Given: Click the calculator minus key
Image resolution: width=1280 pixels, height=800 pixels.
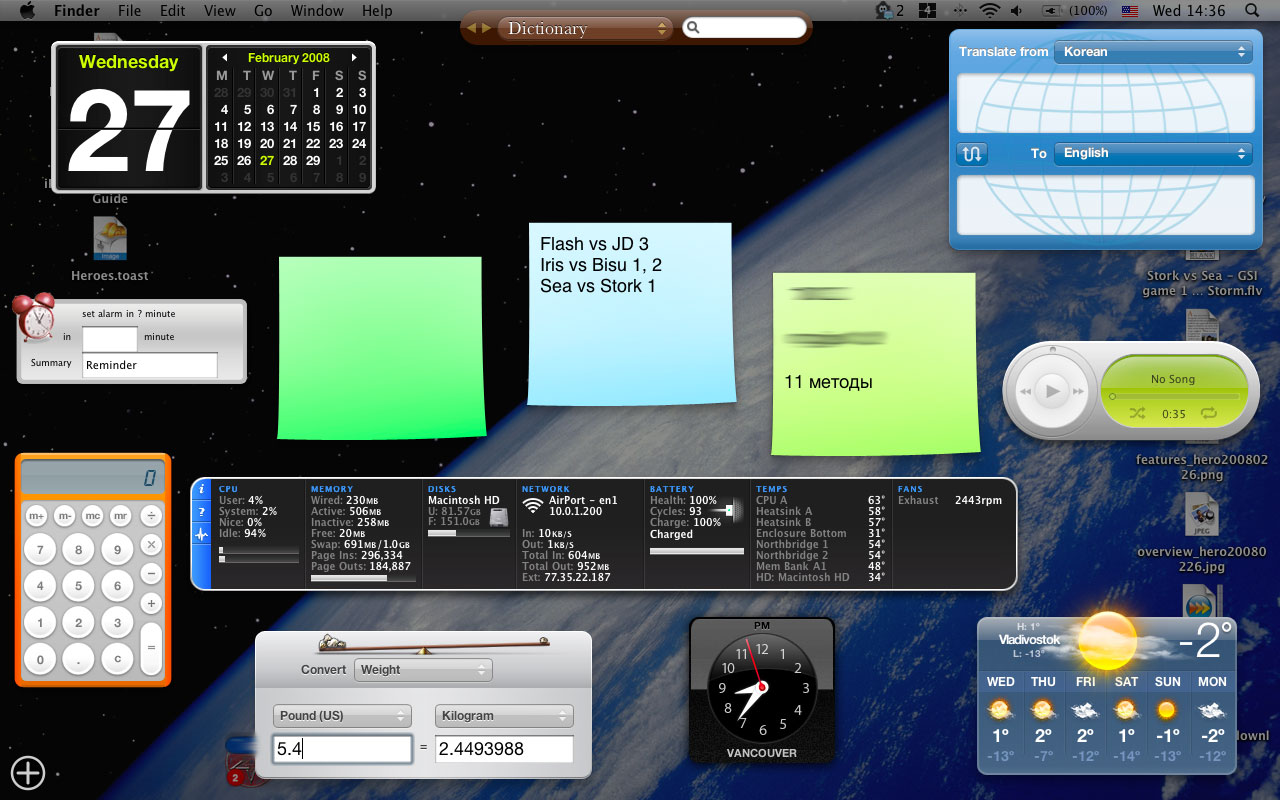Looking at the screenshot, I should pos(151,574).
